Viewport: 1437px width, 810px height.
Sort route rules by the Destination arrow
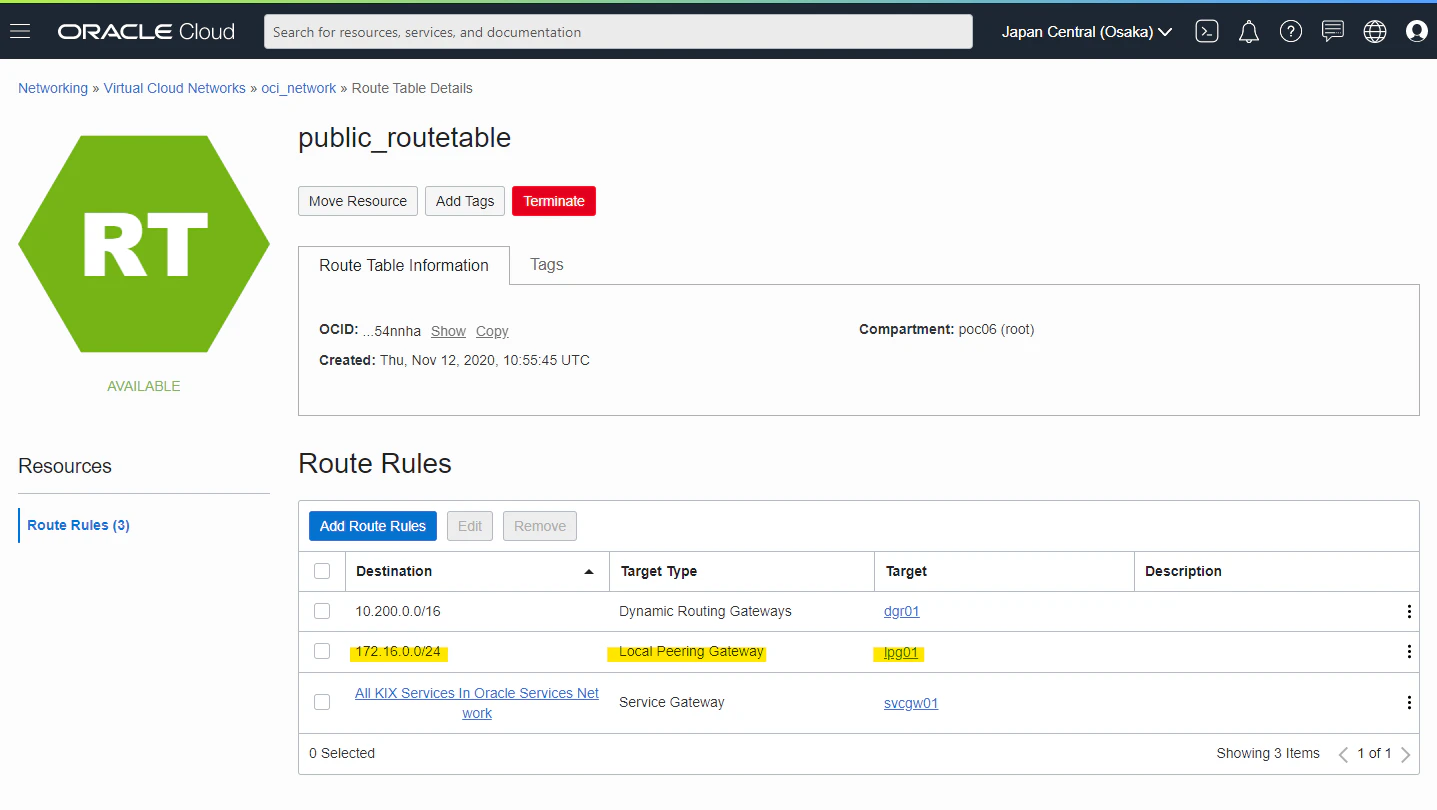589,571
